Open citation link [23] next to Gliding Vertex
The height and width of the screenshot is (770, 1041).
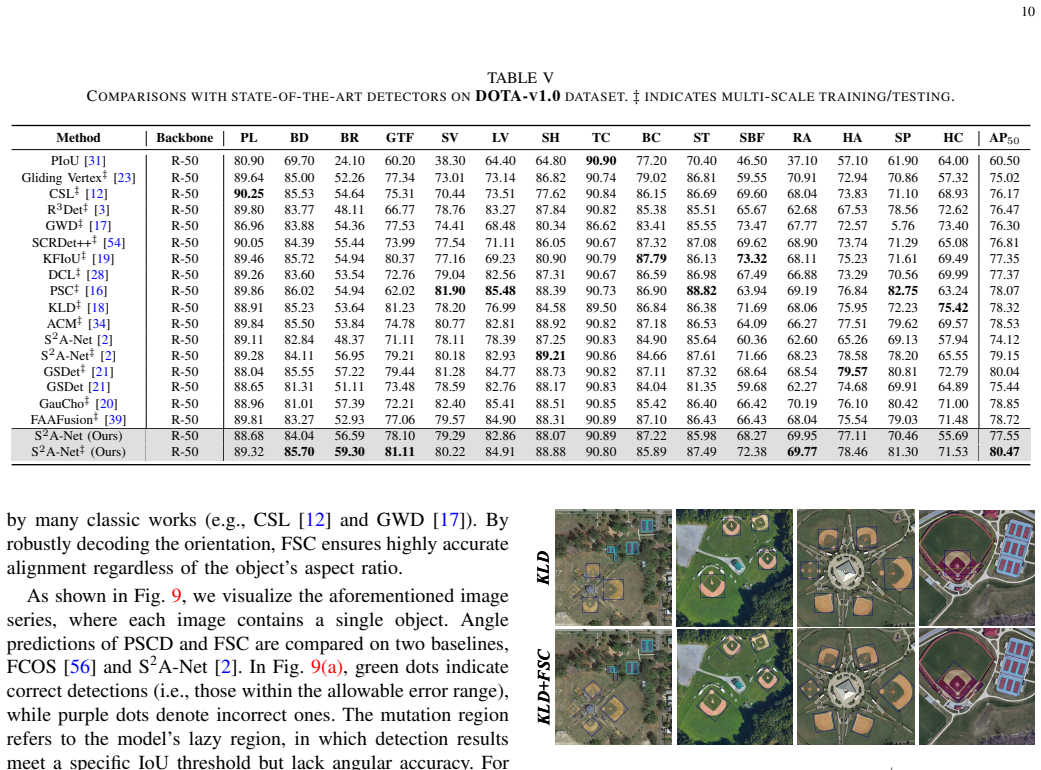tap(124, 177)
